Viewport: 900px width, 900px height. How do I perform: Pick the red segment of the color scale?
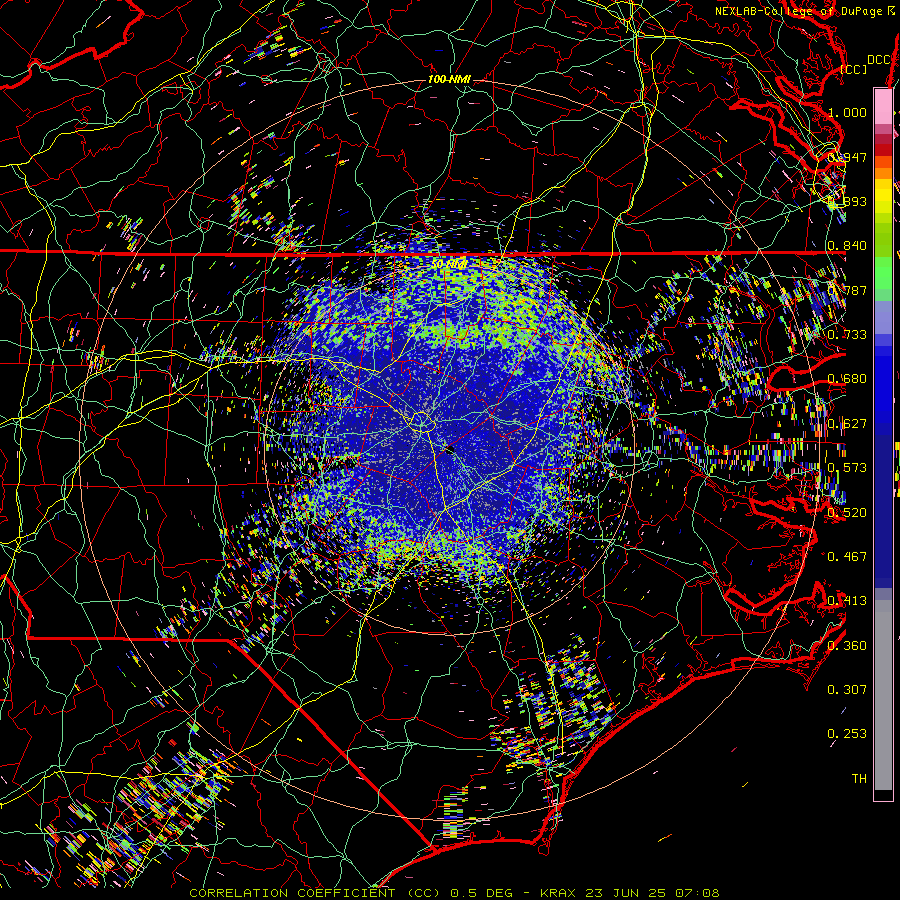tap(883, 150)
